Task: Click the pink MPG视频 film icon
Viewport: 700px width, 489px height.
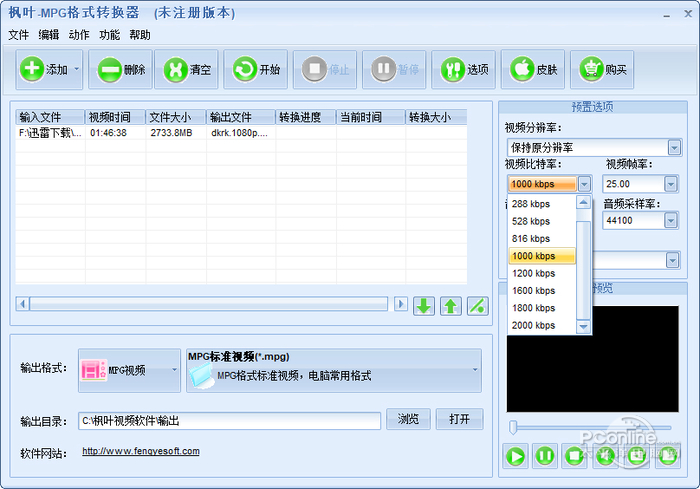Action: [94, 370]
